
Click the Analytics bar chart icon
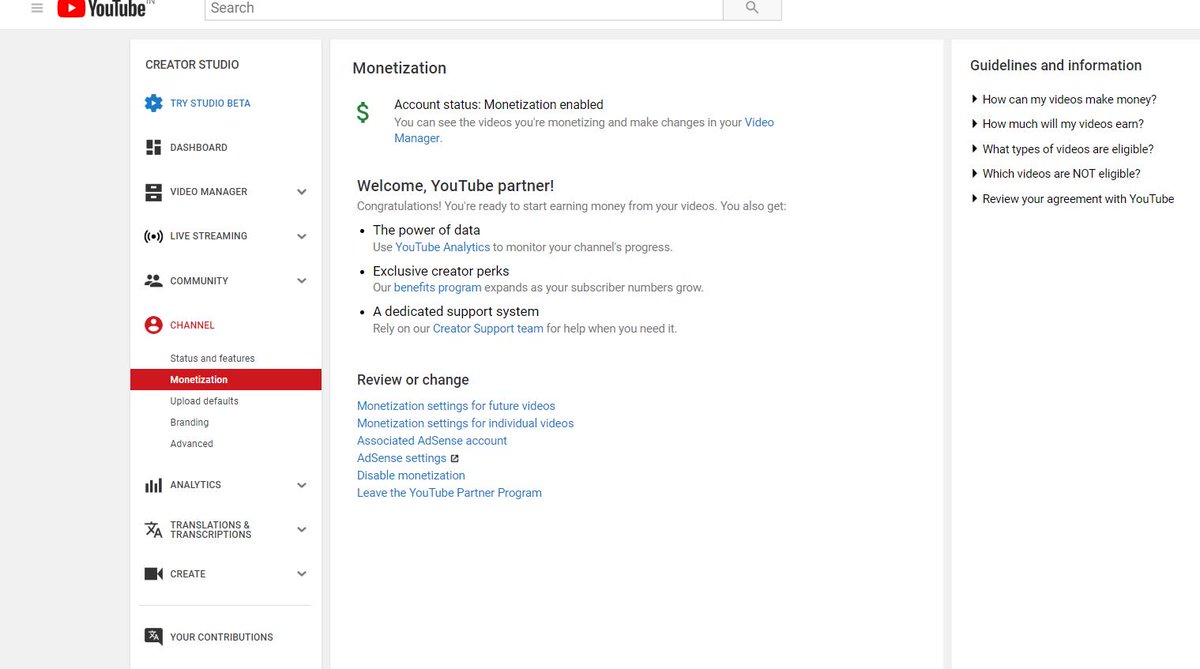153,485
